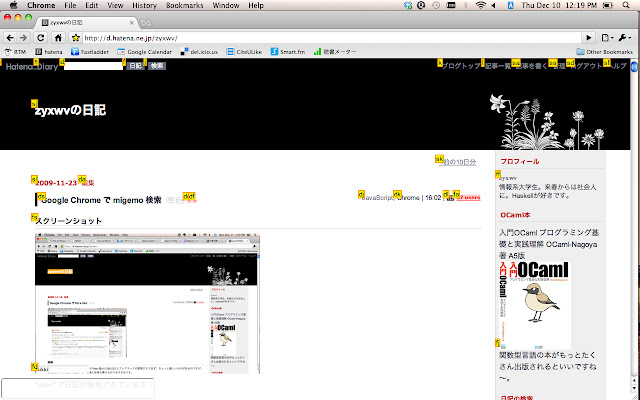This screenshot has width=640, height=400.
Task: Click the JavaScript category link
Action: coord(377,198)
